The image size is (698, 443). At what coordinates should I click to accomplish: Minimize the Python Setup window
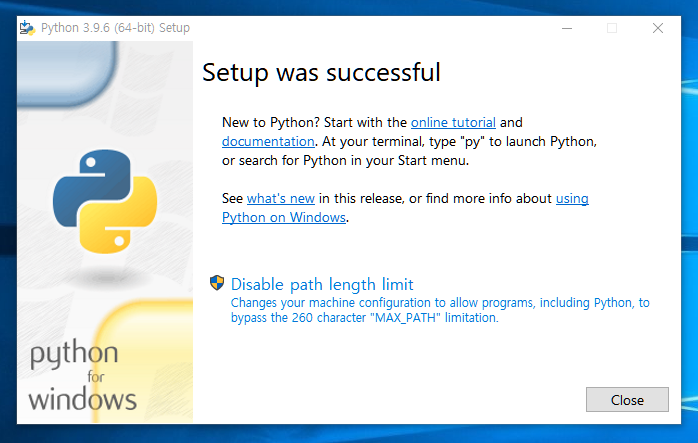567,28
